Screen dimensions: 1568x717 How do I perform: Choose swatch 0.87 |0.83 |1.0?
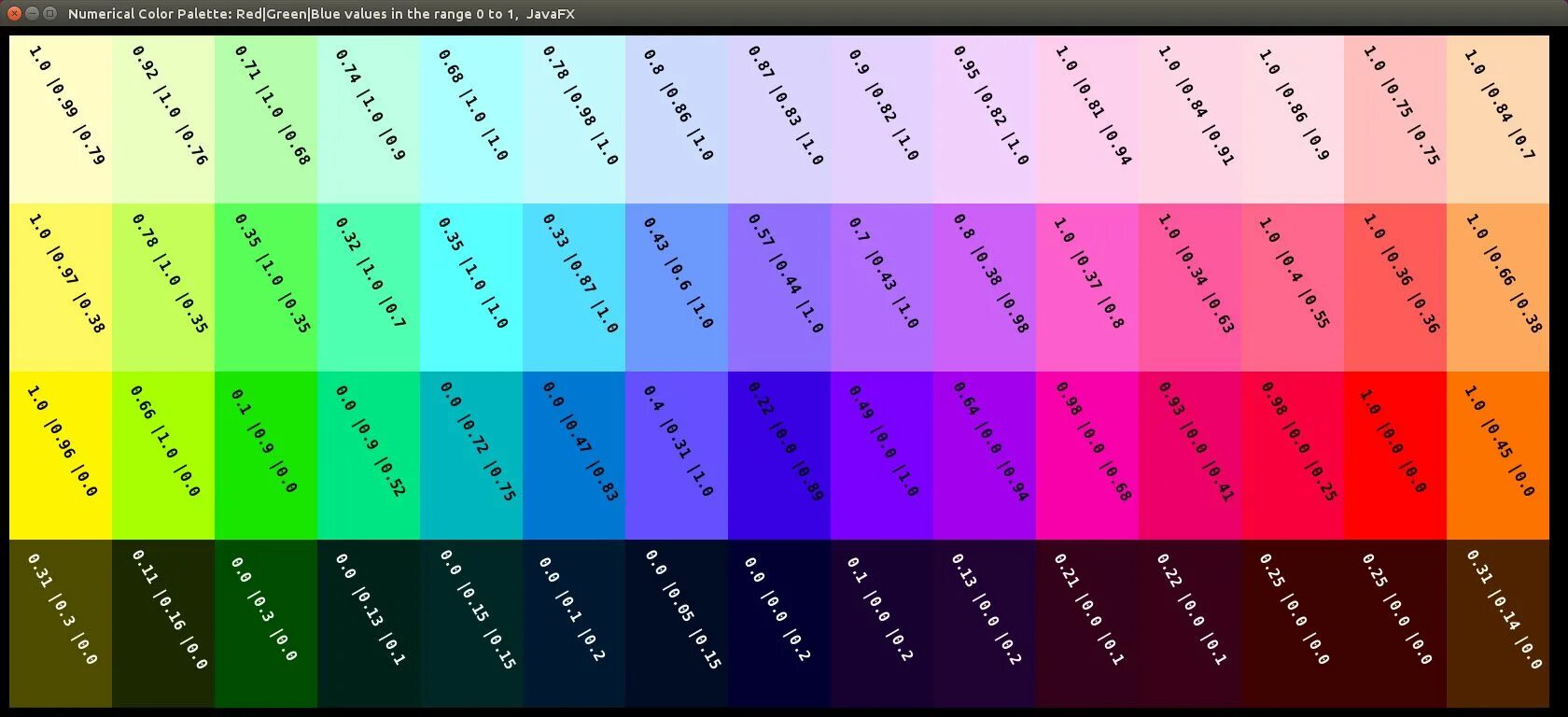(779, 119)
